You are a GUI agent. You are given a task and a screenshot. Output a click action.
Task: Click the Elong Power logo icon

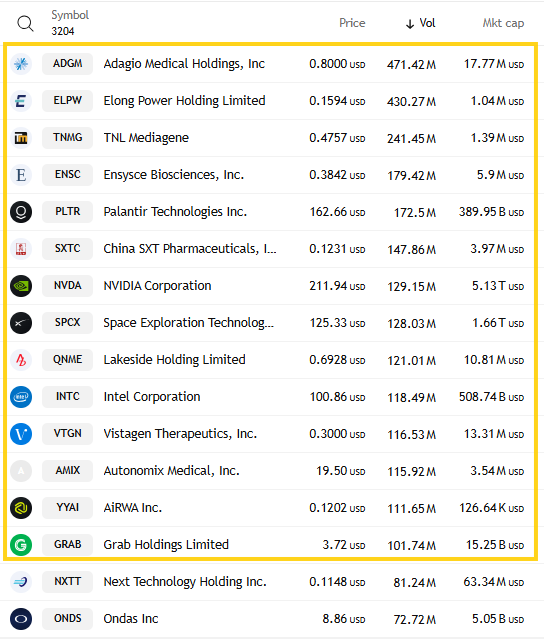(21, 101)
